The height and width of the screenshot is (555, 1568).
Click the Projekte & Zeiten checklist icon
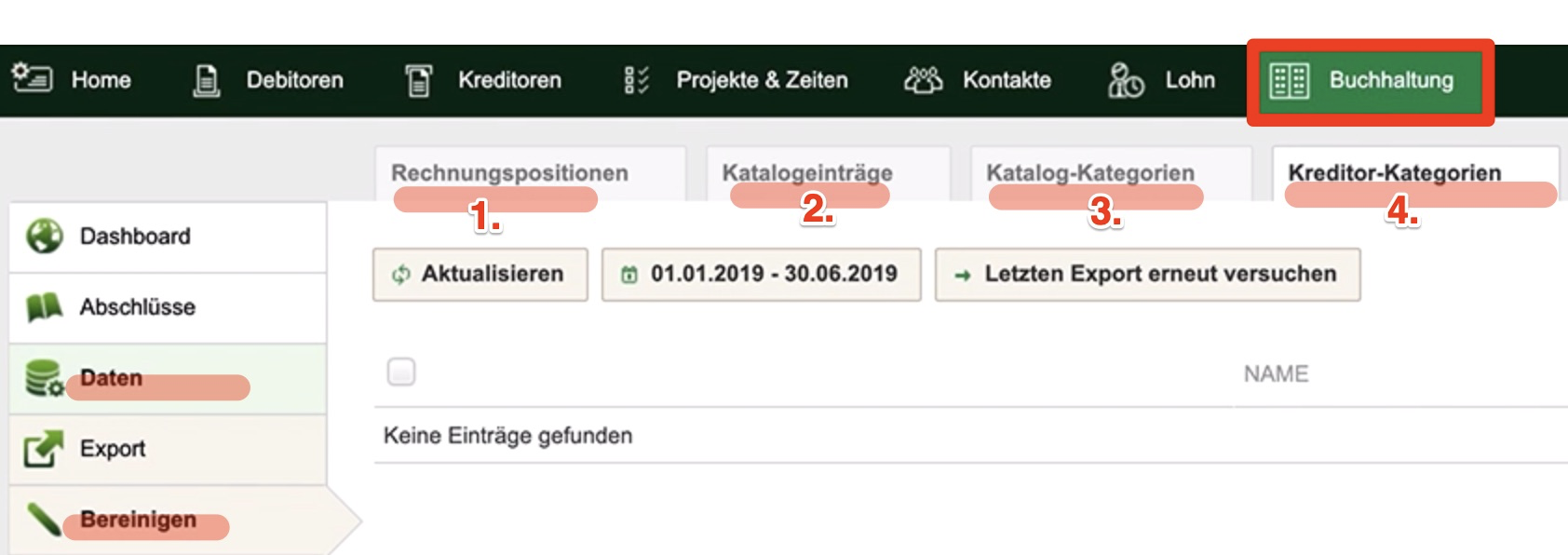click(637, 80)
